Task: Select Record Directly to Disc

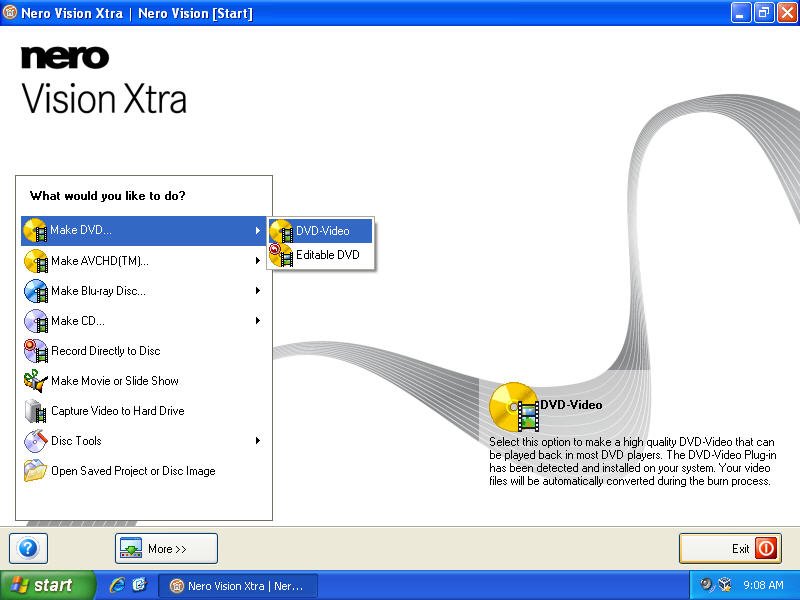Action: click(143, 351)
